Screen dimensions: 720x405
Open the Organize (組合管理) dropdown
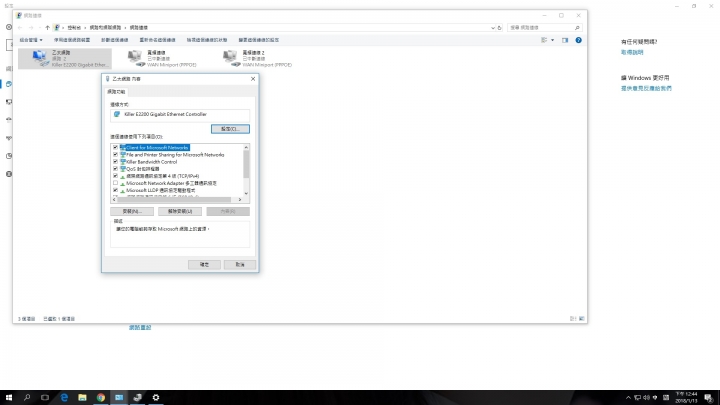[31, 40]
